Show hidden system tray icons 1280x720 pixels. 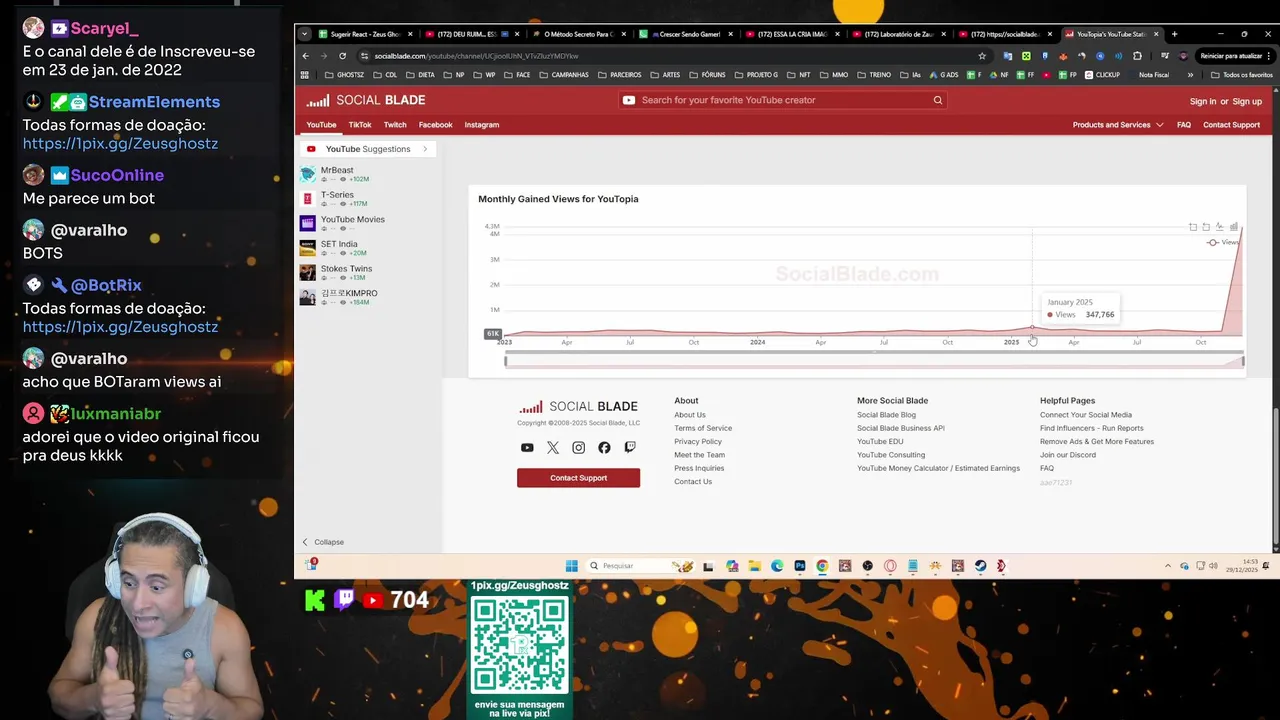1167,566
